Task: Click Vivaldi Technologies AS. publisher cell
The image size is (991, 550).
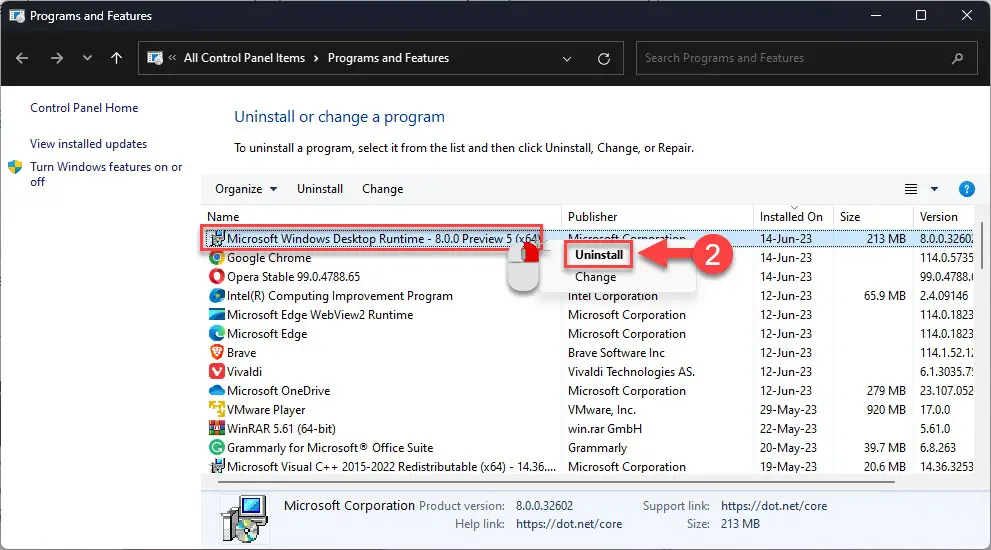Action: [x=631, y=372]
